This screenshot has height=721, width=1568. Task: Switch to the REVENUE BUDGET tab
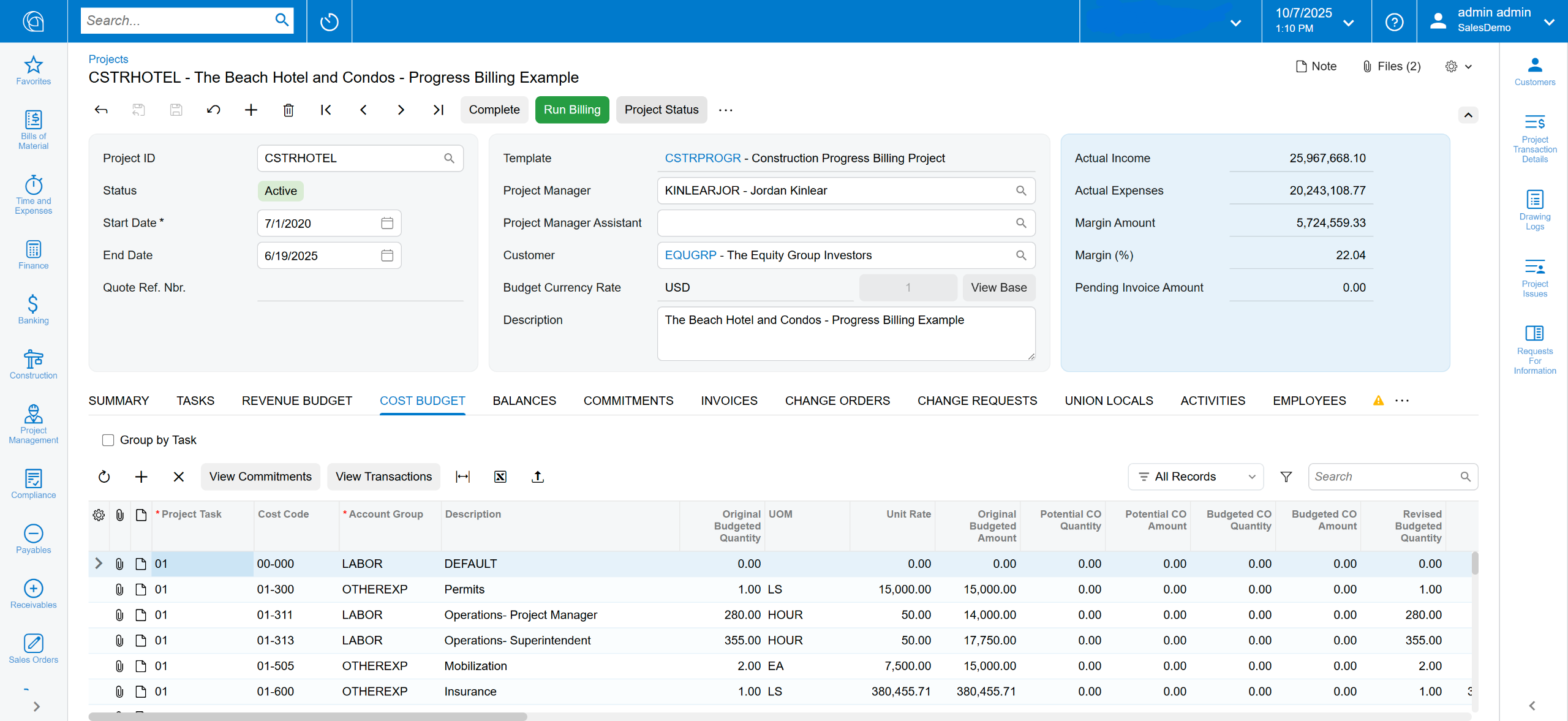coord(296,401)
